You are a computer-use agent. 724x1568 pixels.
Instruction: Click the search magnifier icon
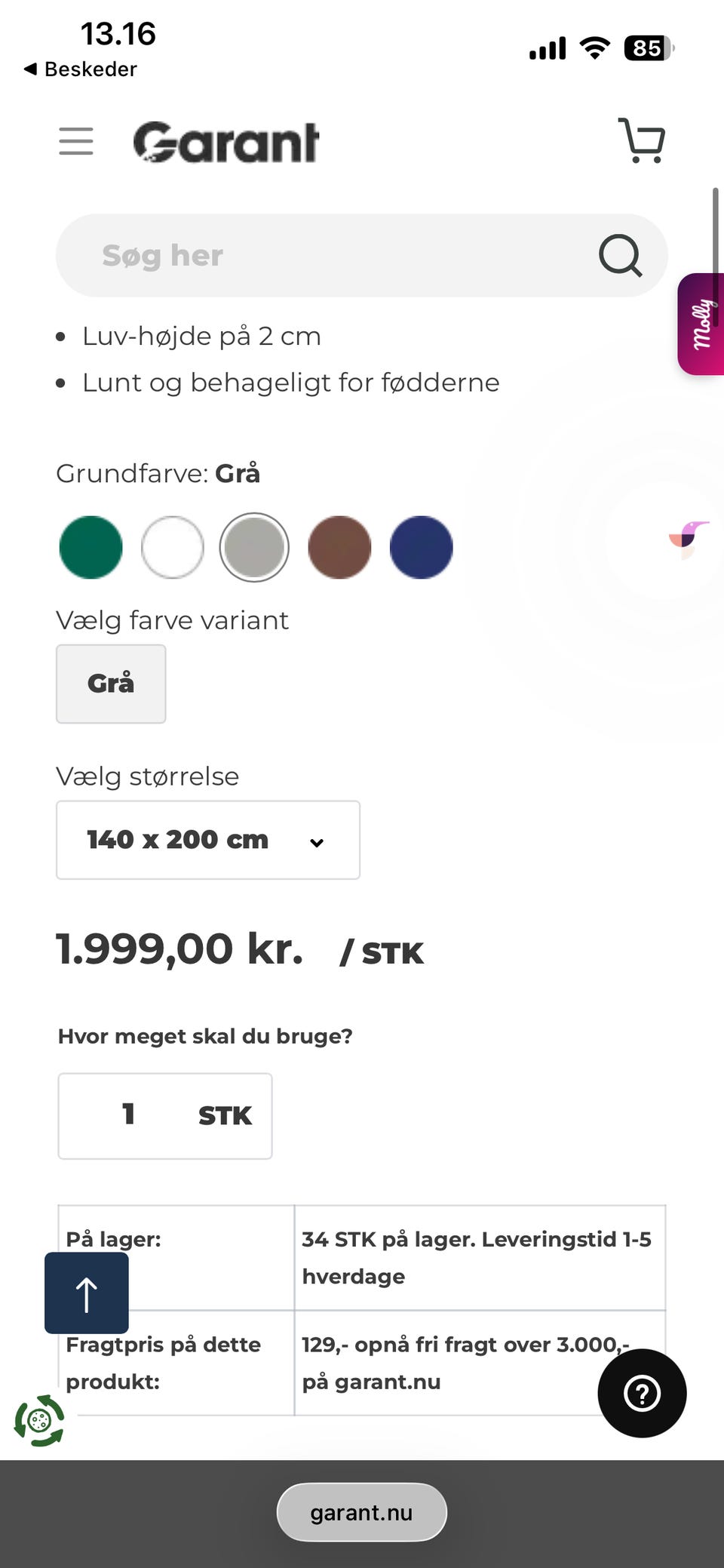pyautogui.click(x=618, y=256)
